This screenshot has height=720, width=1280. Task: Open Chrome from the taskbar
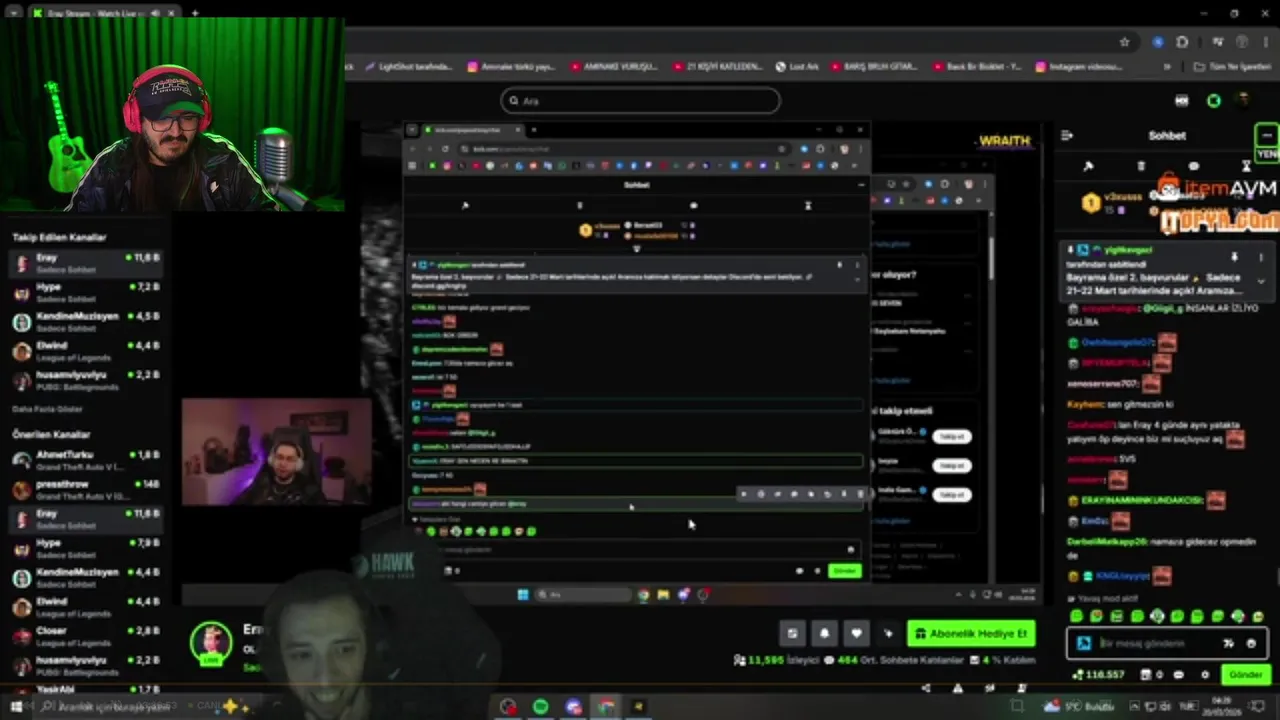[x=605, y=707]
